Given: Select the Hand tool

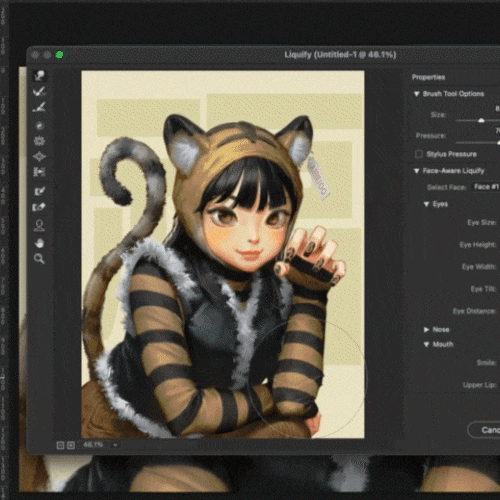Looking at the screenshot, I should click(x=39, y=243).
